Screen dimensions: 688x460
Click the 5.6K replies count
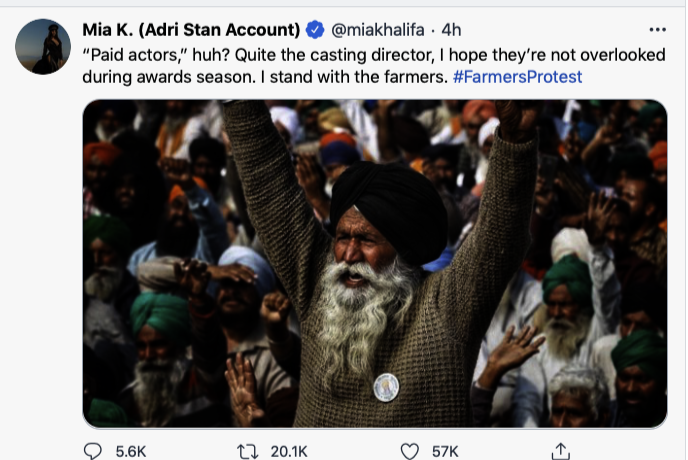pyautogui.click(x=130, y=451)
